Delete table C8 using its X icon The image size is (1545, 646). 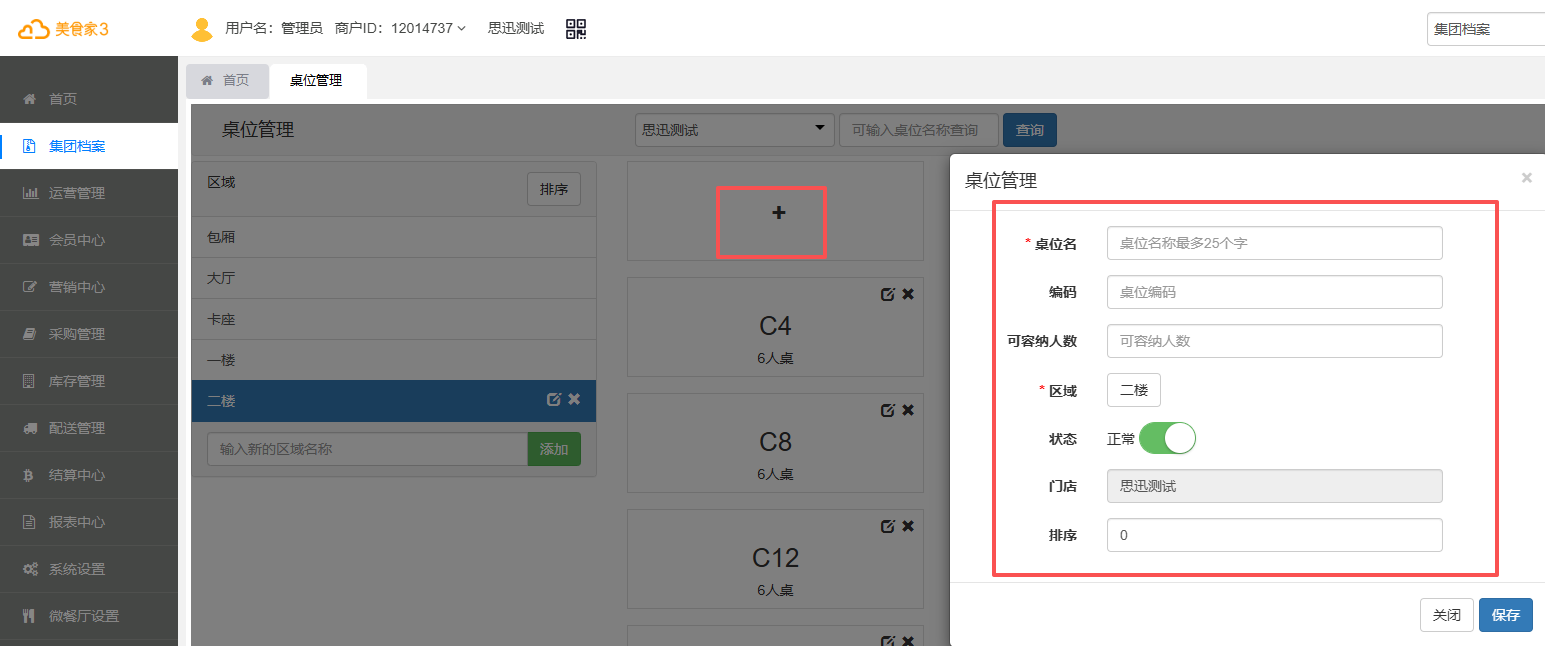908,410
